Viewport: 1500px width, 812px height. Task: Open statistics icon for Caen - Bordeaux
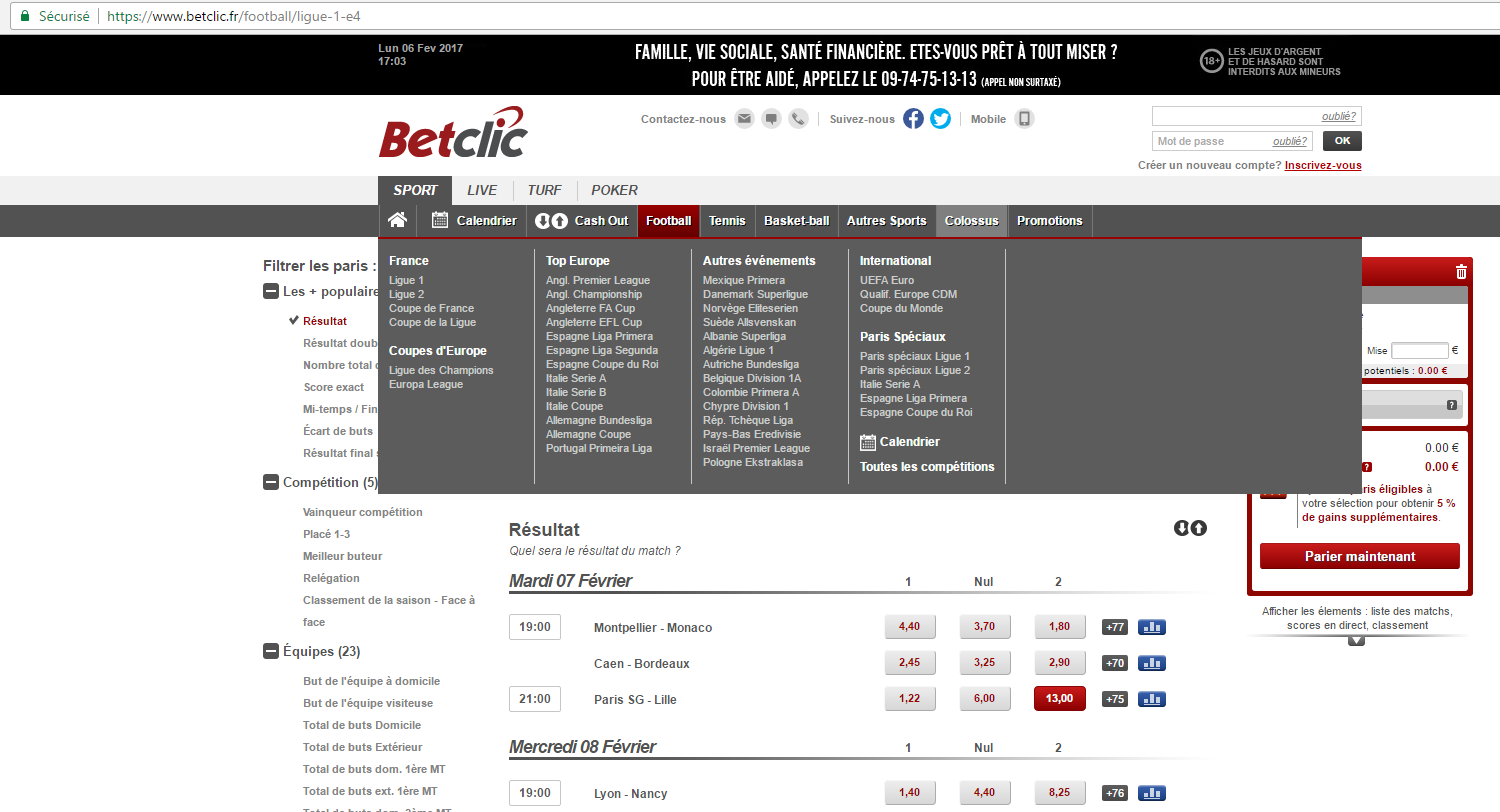coord(1152,663)
